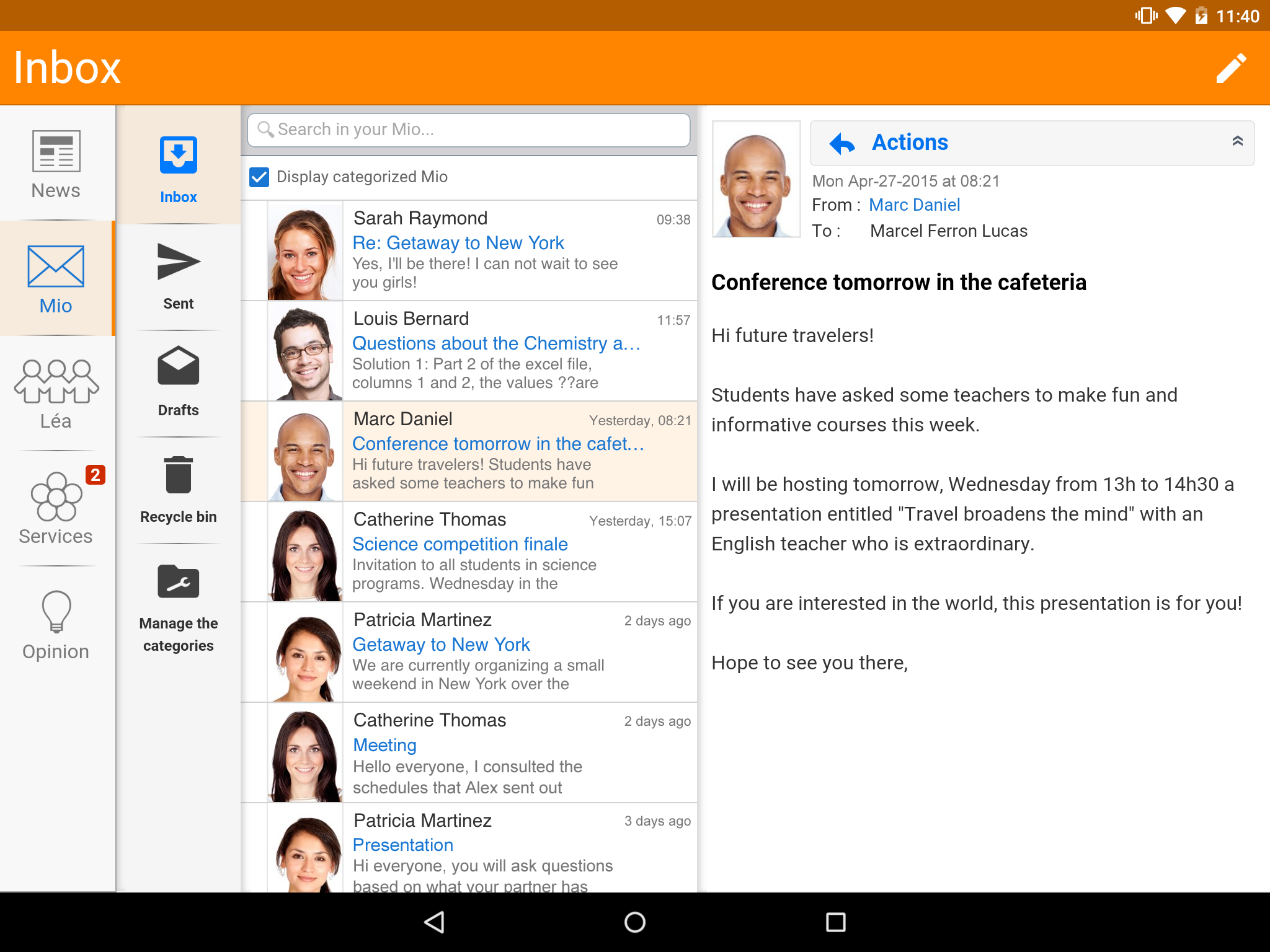Click Louis Bernard's profile photo
Viewport: 1270px width, 952px height.
pos(304,351)
